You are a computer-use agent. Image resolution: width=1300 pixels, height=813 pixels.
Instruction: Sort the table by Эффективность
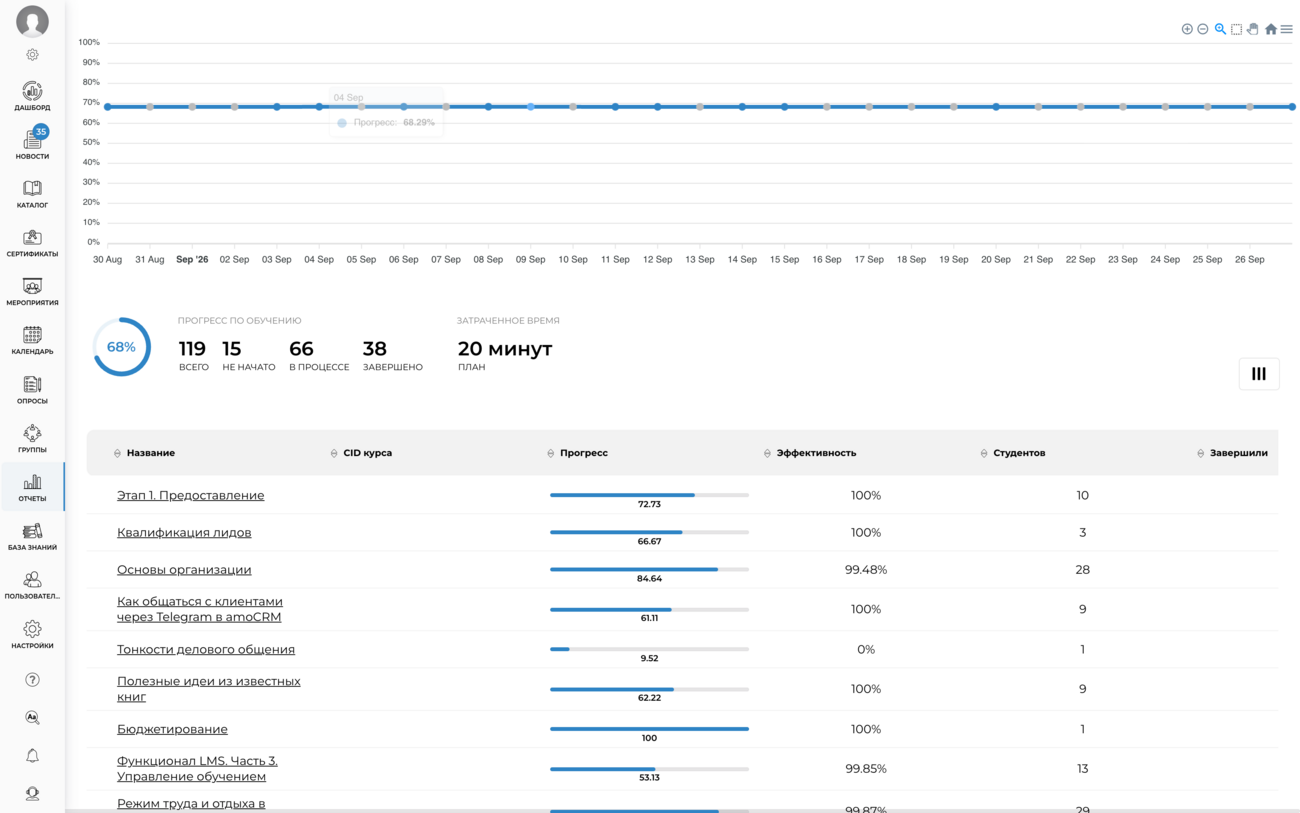(x=810, y=453)
